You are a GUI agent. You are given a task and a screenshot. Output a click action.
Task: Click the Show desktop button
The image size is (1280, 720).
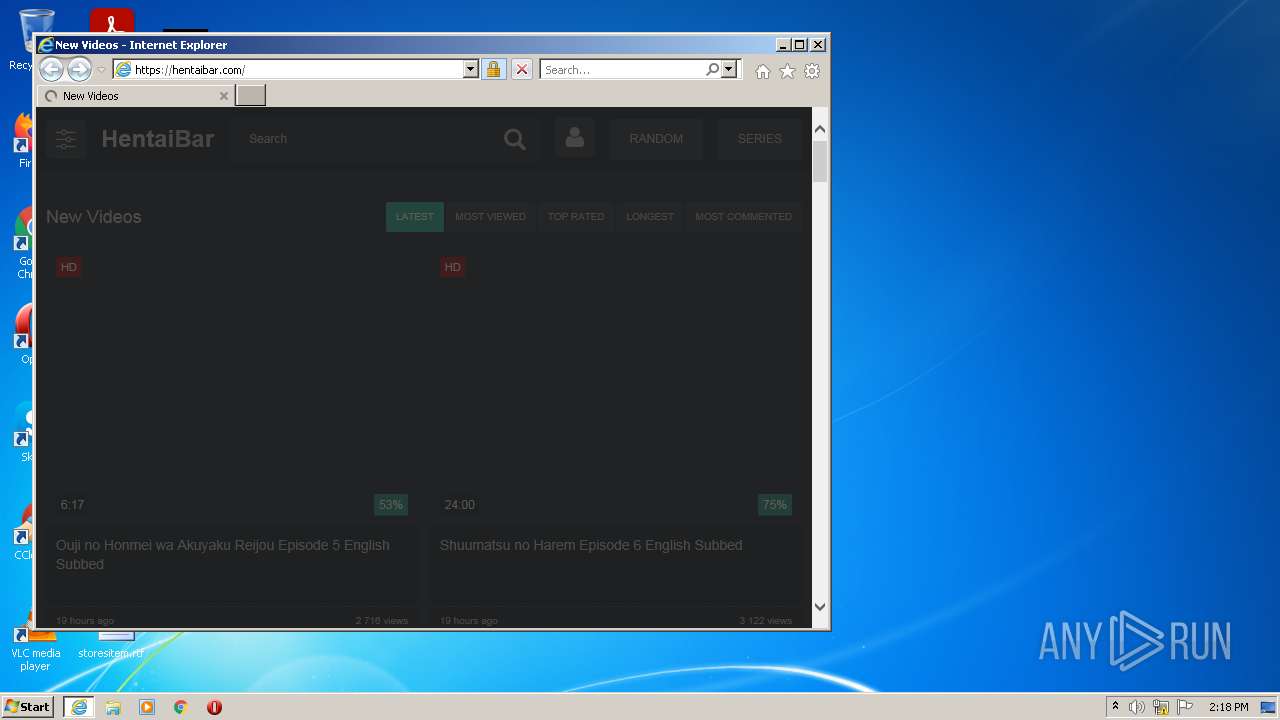click(1268, 707)
